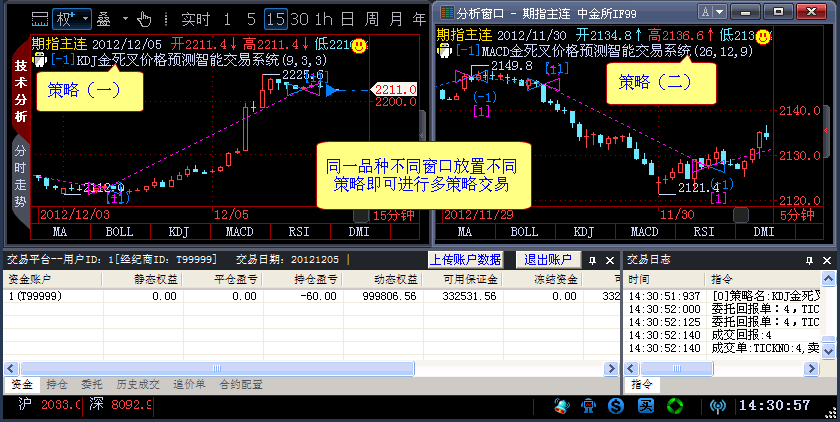Click the 上传账户数据 button
This screenshot has height=422, width=840.
(465, 260)
